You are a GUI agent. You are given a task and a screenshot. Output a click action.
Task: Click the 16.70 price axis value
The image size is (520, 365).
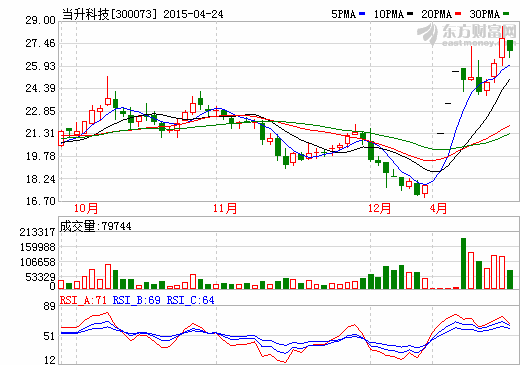(40, 201)
